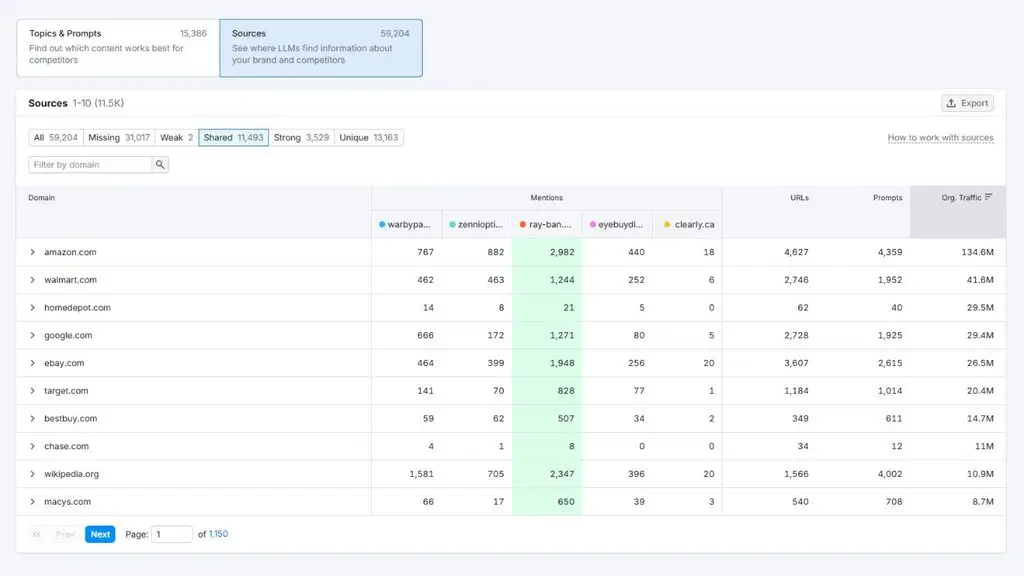Click the disabled Prev button
The height and width of the screenshot is (576, 1024).
click(x=65, y=534)
